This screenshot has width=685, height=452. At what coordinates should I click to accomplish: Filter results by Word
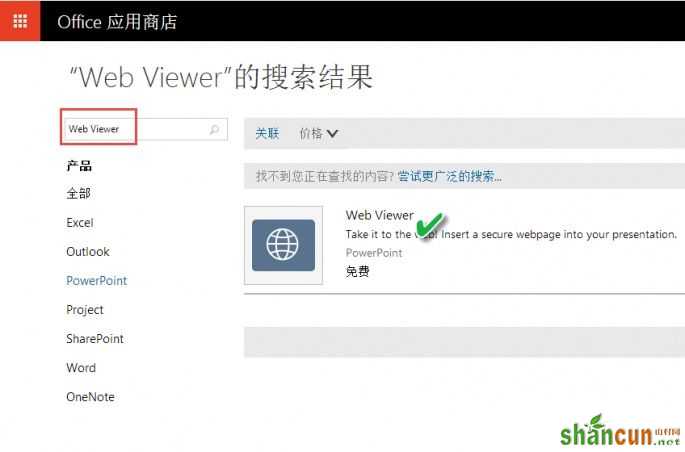[81, 368]
